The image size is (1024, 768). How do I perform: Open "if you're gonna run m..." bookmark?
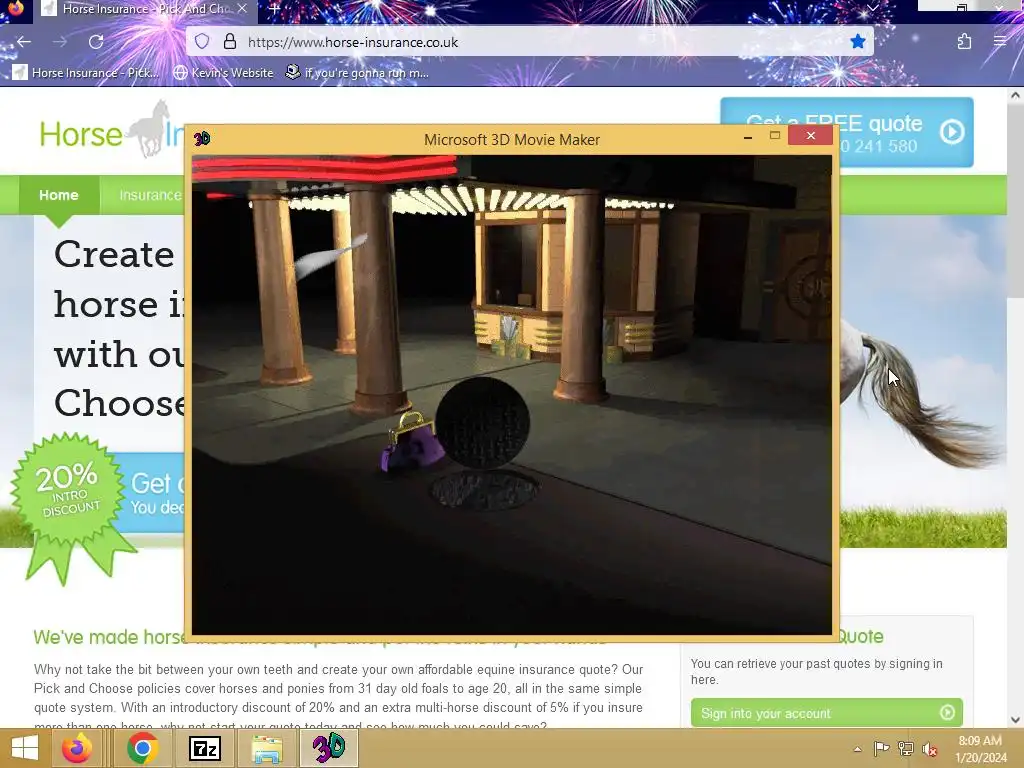pos(357,72)
